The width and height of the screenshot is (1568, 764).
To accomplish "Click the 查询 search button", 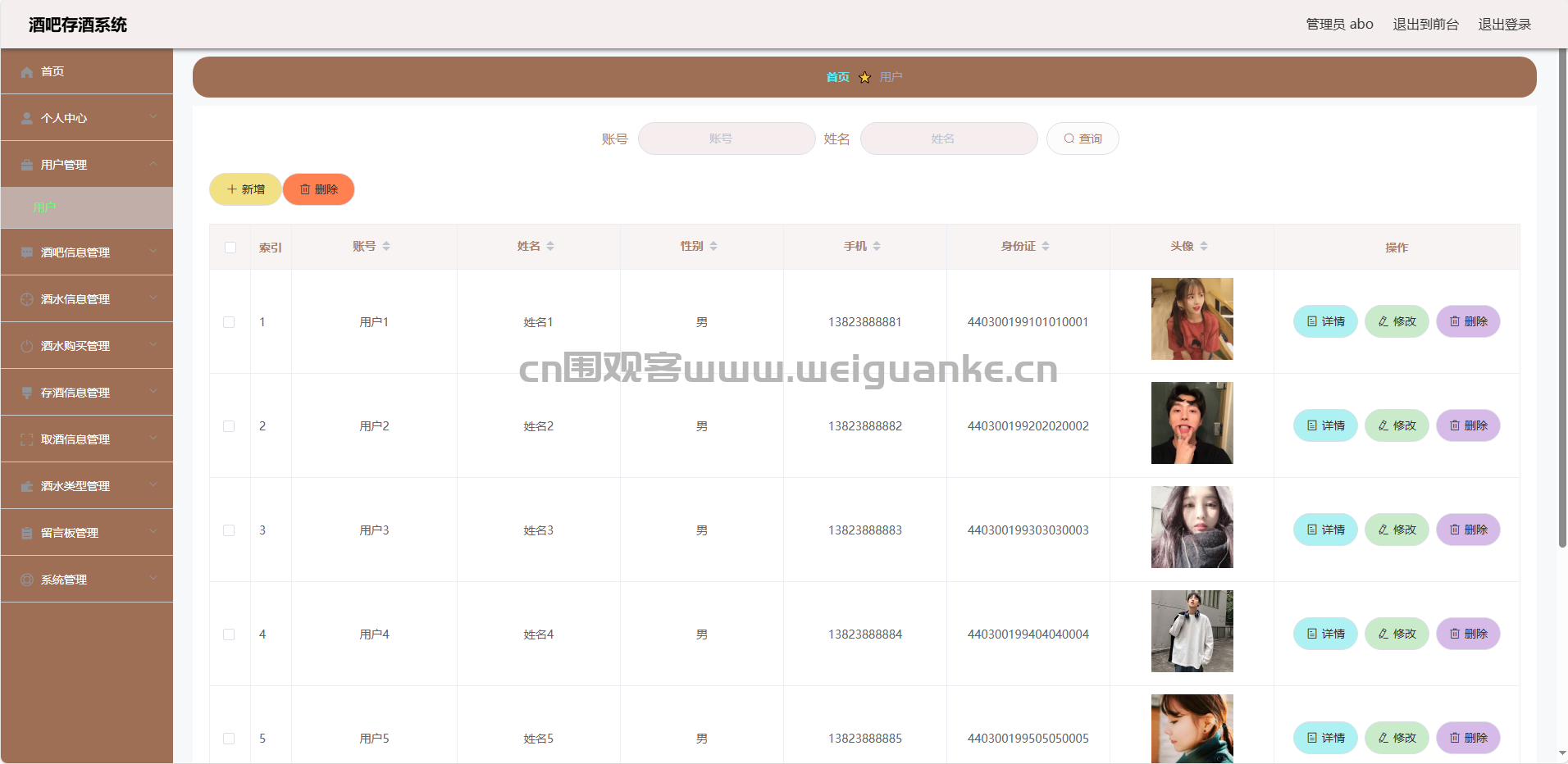I will coord(1083,139).
